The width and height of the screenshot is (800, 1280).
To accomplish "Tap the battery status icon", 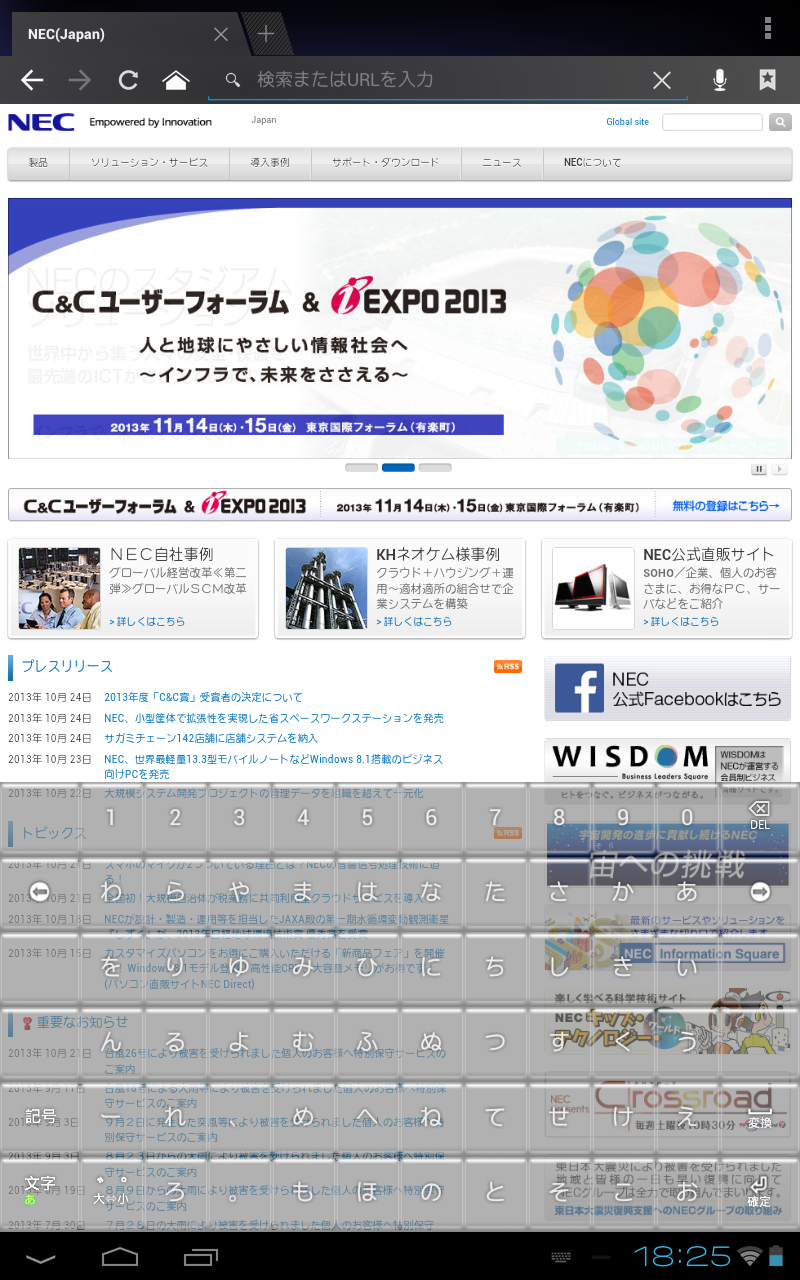I will pos(776,1256).
